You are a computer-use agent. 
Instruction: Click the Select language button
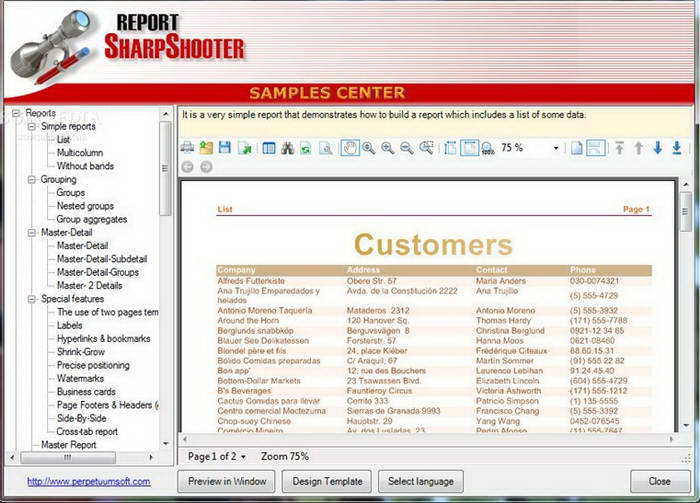(x=421, y=482)
